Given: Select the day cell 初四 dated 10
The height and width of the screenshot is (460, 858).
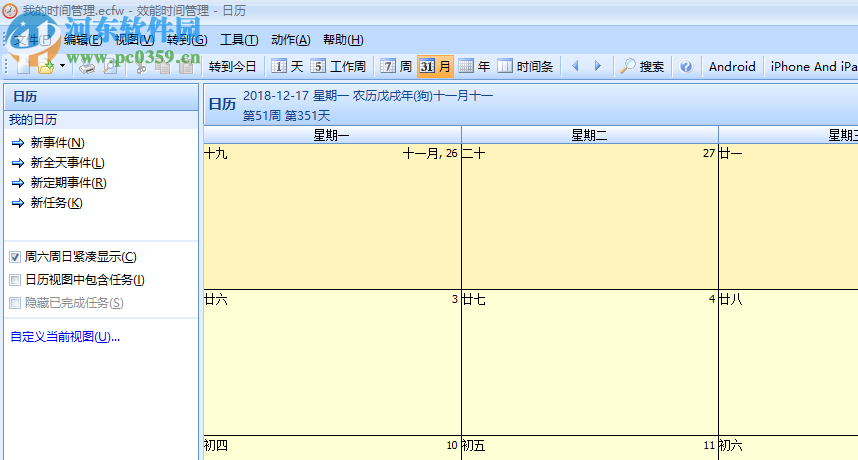Looking at the screenshot, I should [332, 448].
